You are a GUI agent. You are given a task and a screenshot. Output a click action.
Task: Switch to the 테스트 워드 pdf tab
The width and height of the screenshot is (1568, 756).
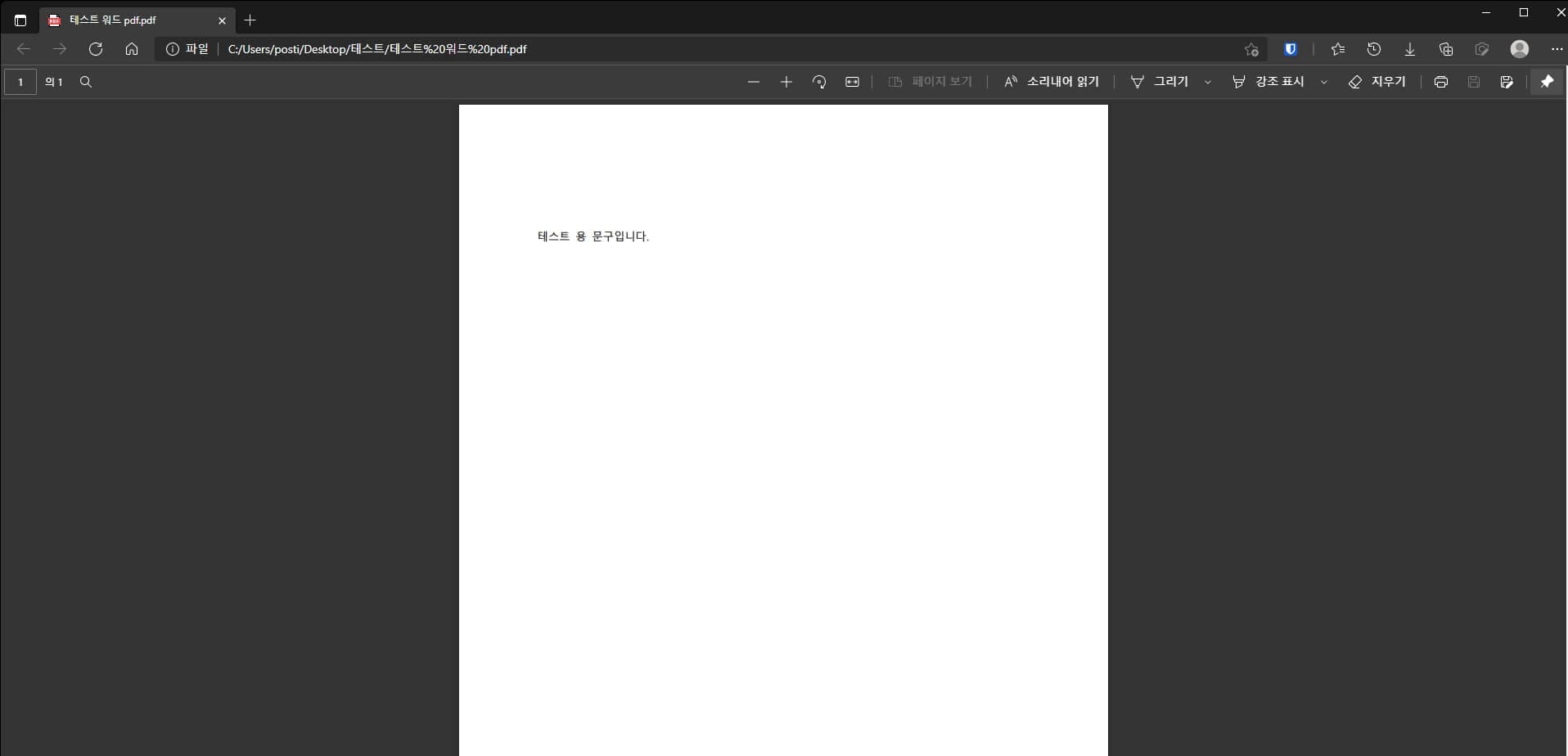[x=123, y=20]
